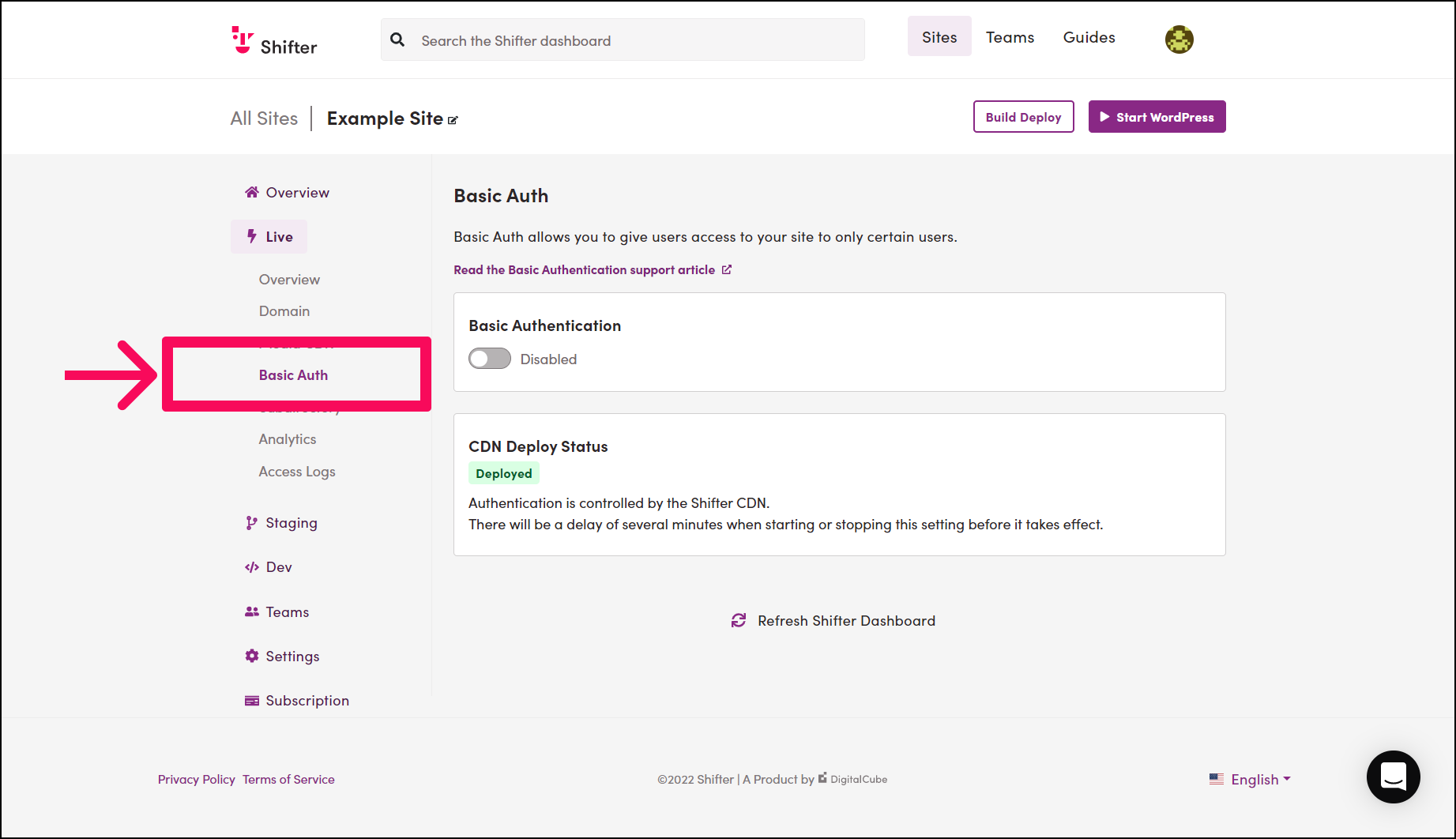Open the Access Logs sub-item

coord(297,472)
